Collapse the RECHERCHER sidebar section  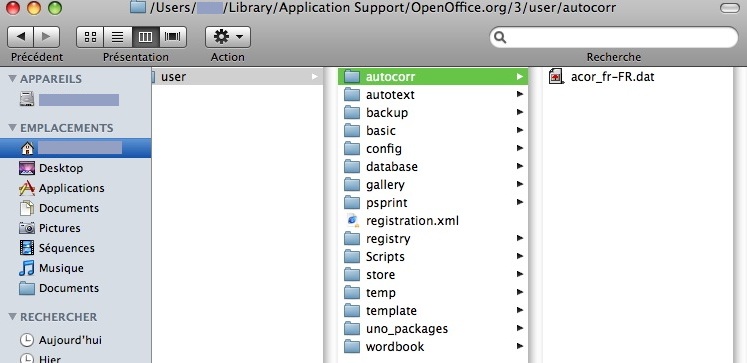click(13, 316)
